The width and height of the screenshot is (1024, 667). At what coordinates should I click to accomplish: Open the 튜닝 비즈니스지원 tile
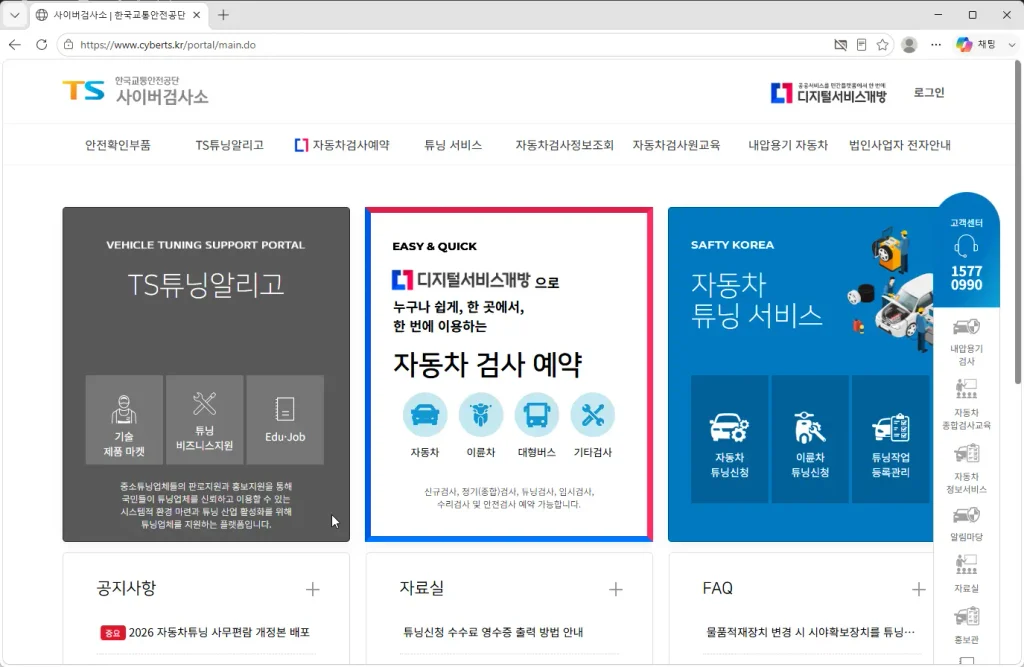click(x=204, y=420)
